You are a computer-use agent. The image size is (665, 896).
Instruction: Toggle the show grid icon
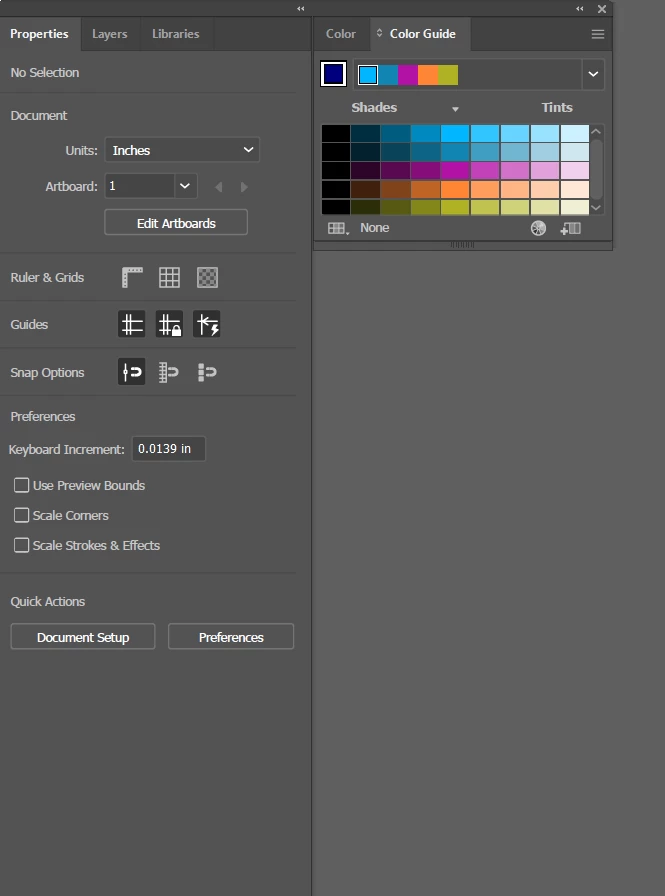169,278
